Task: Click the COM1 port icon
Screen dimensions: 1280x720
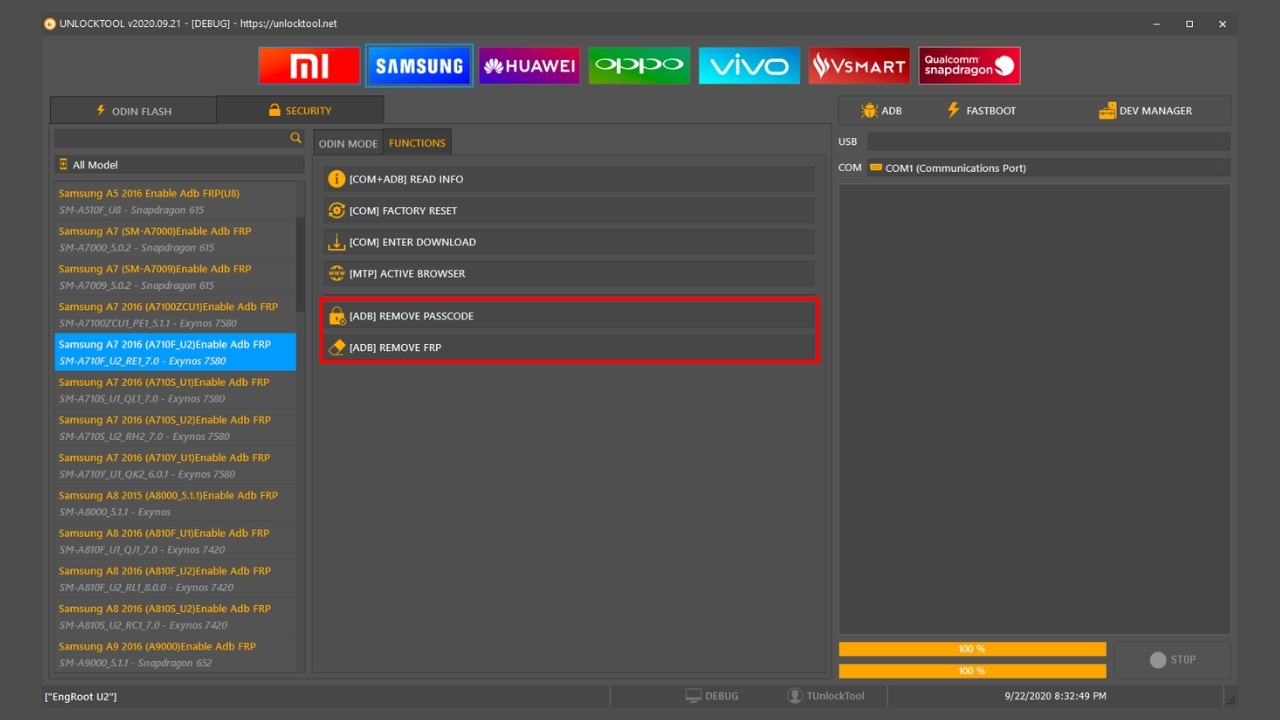Action: tap(876, 167)
